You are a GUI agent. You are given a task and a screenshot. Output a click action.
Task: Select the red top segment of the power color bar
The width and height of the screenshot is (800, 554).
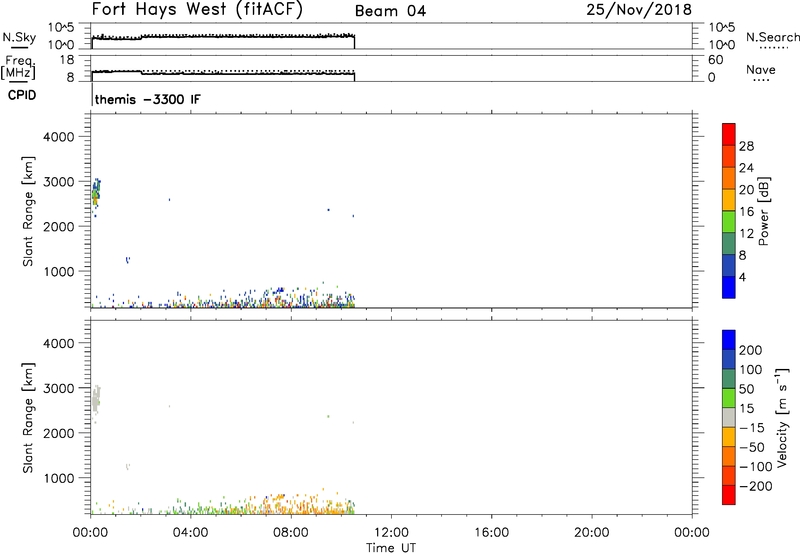(729, 134)
